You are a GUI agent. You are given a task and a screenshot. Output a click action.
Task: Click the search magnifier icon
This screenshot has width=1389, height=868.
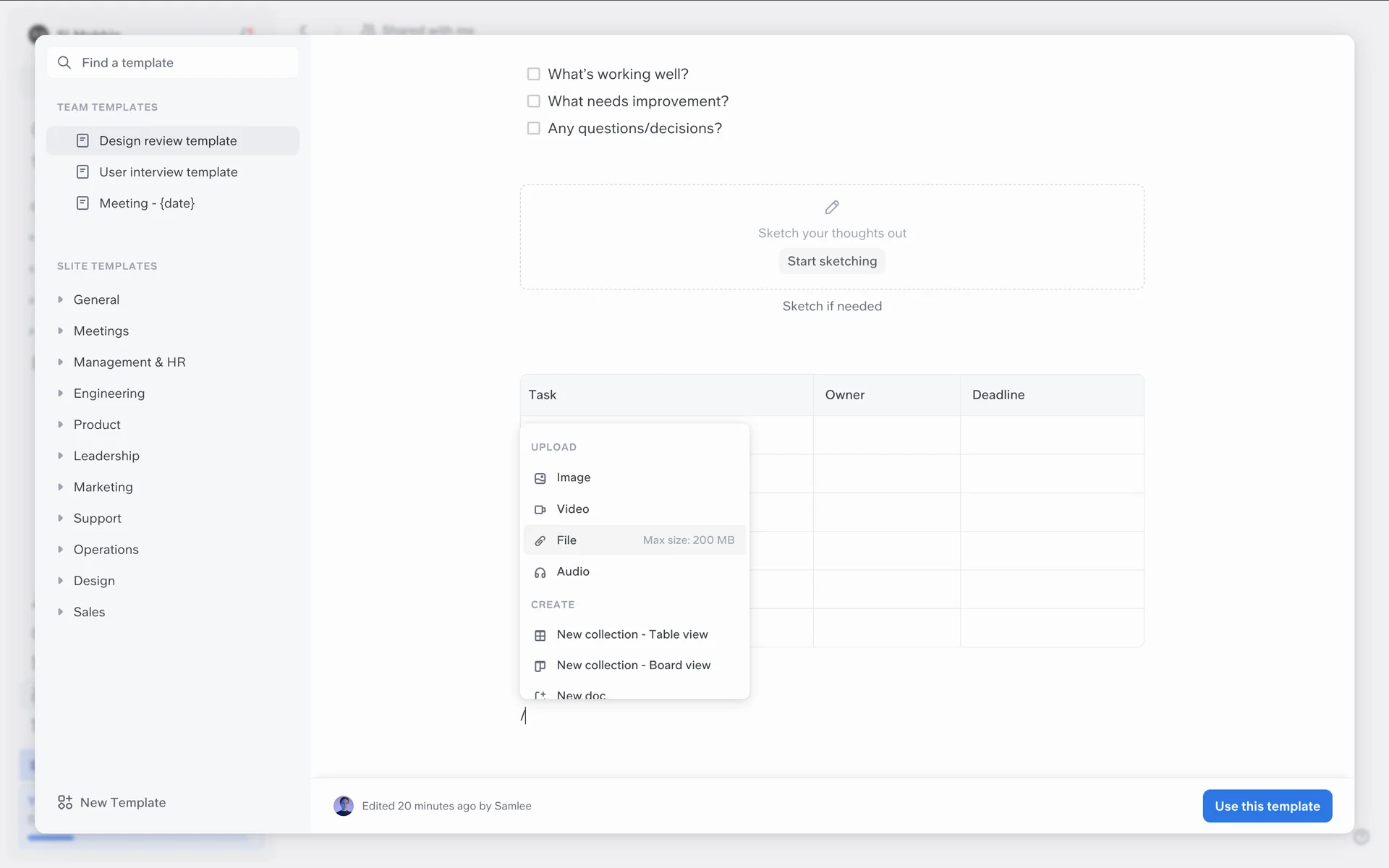click(64, 63)
